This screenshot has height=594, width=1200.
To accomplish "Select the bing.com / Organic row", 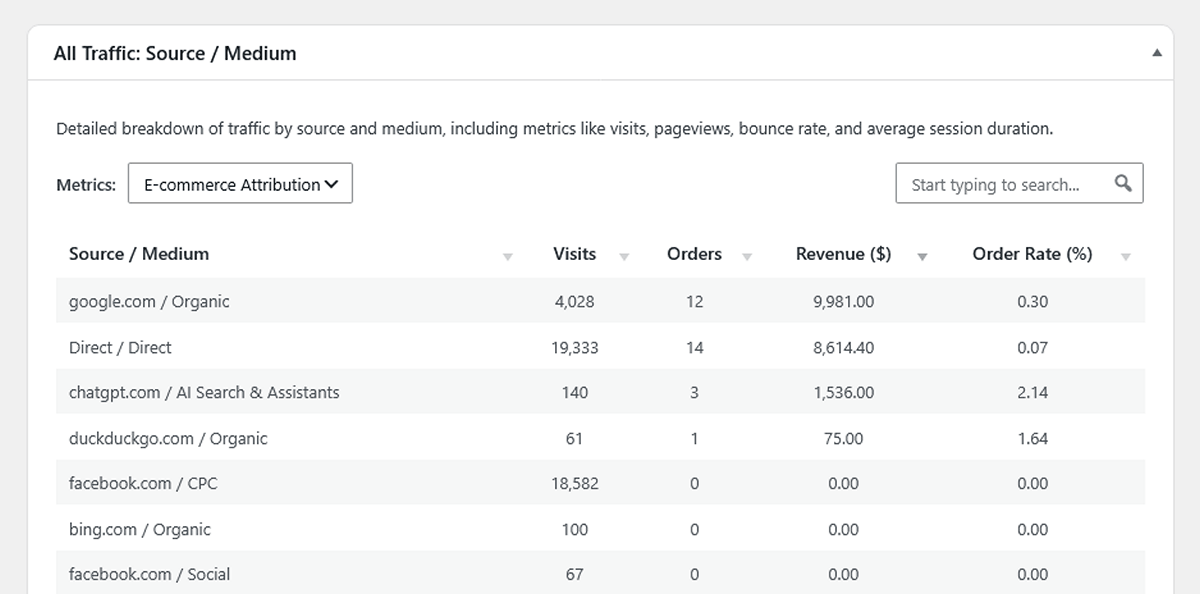I will click(600, 529).
